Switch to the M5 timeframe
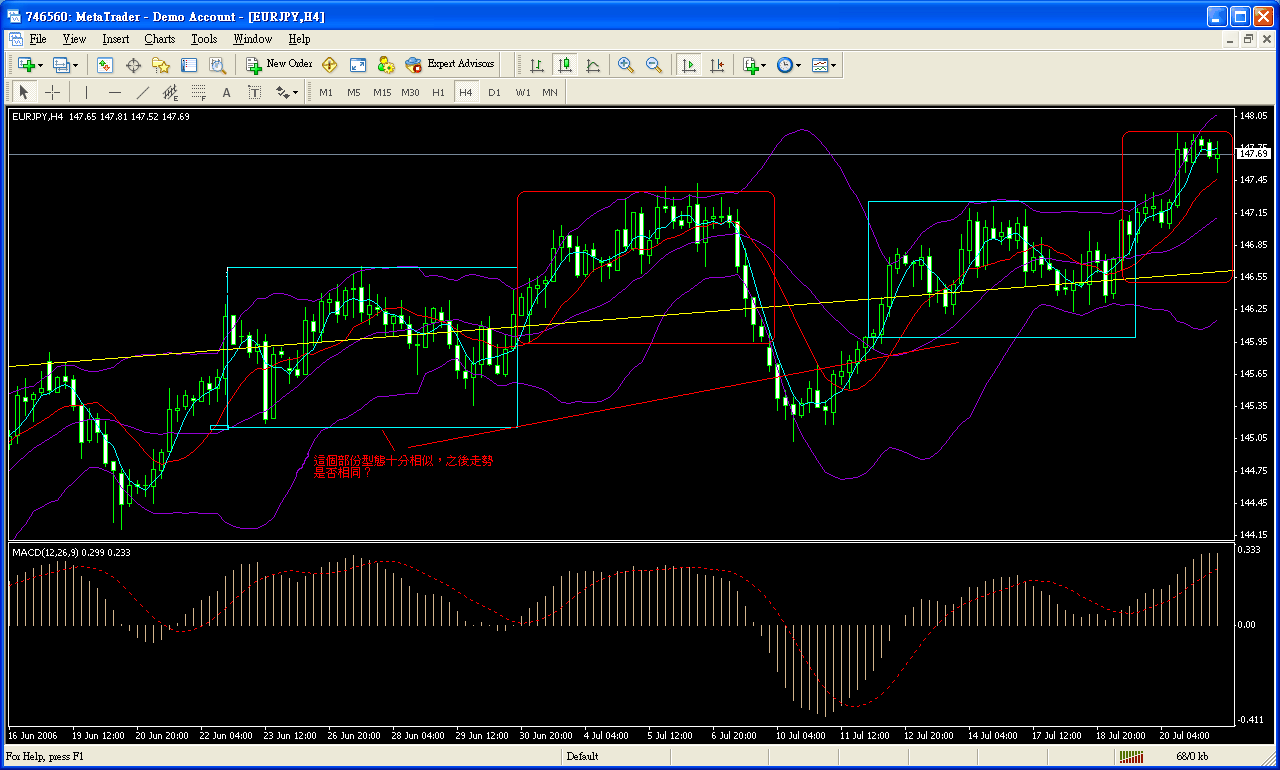Screen dimensions: 1280x770 click(354, 92)
